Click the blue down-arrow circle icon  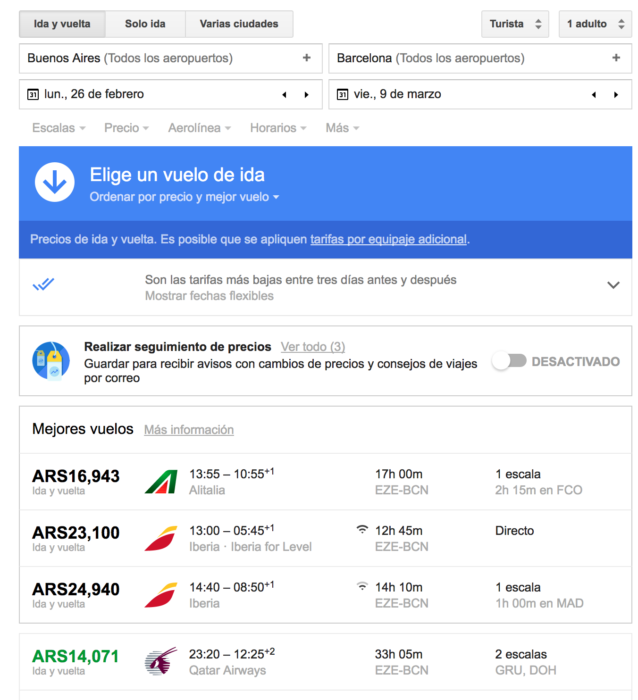(55, 181)
